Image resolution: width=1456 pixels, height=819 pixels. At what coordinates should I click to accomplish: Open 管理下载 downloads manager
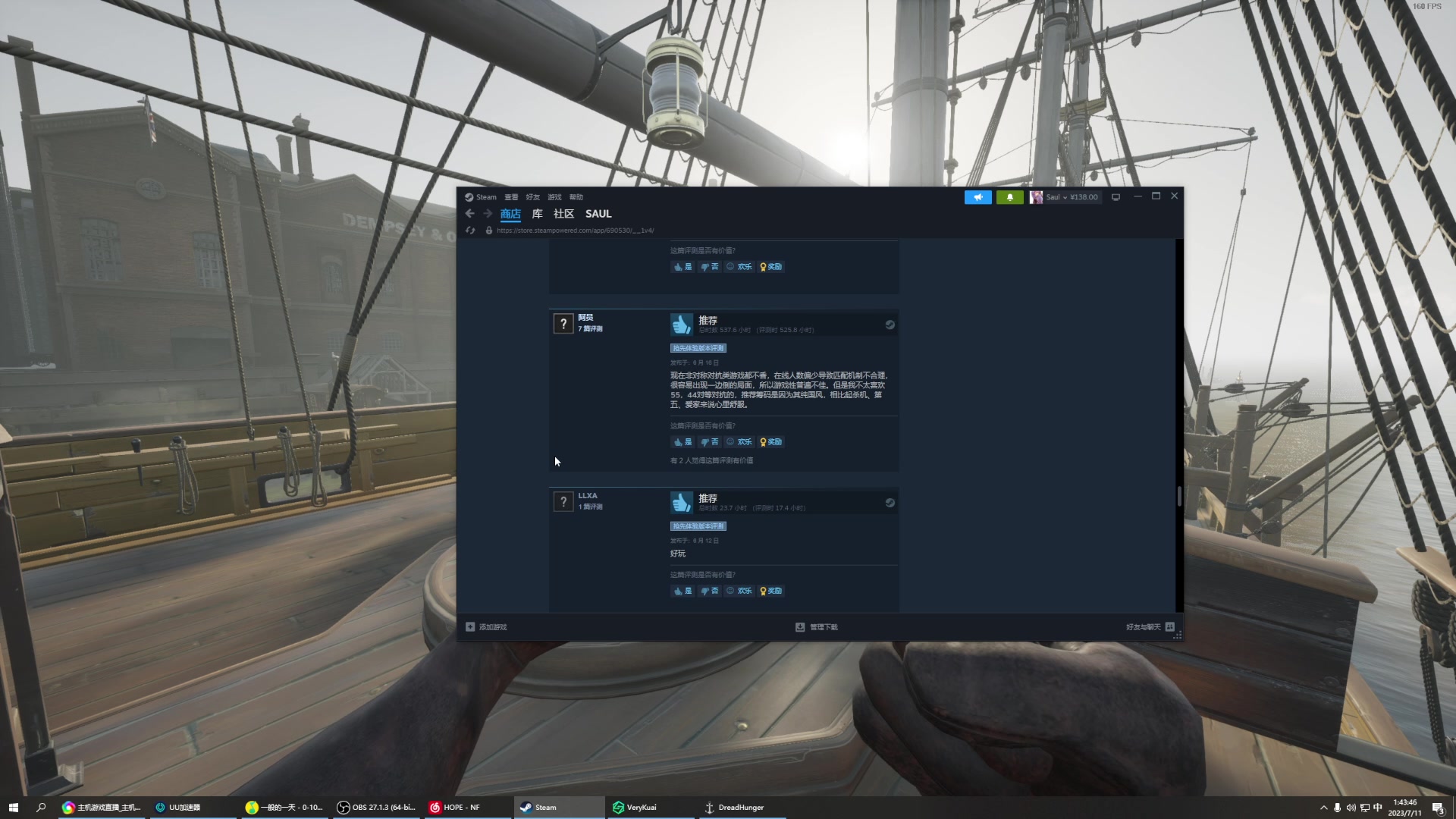[817, 627]
